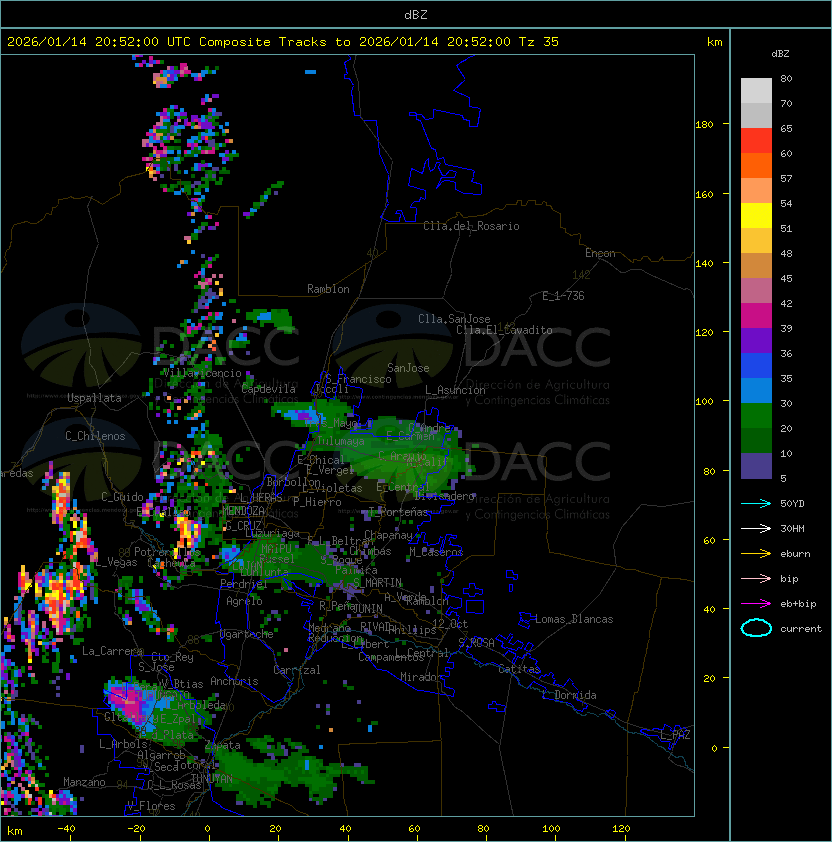
Task: Click the '160' tick on vertical axis
Action: [704, 194]
